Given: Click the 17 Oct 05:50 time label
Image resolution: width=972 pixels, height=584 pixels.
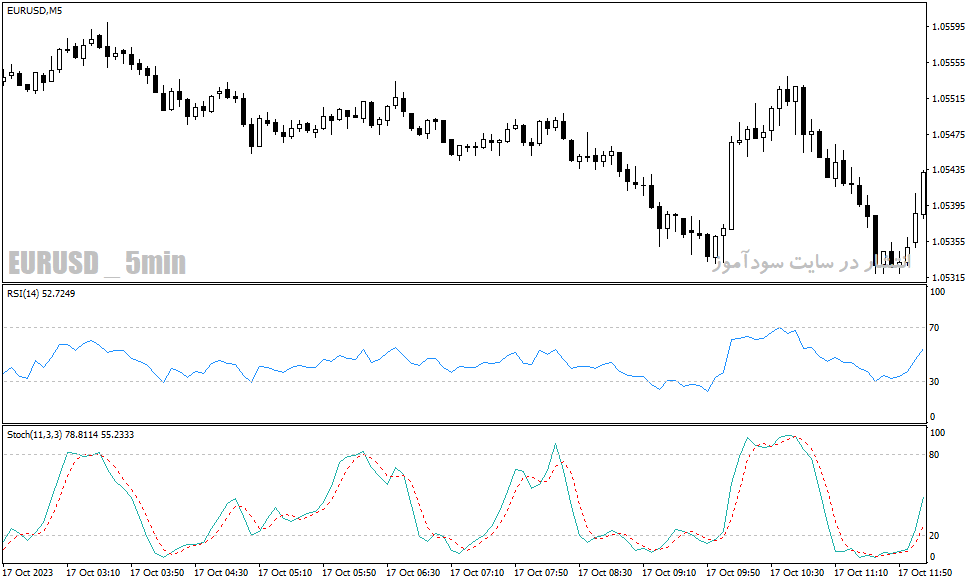Looking at the screenshot, I should coord(349,572).
